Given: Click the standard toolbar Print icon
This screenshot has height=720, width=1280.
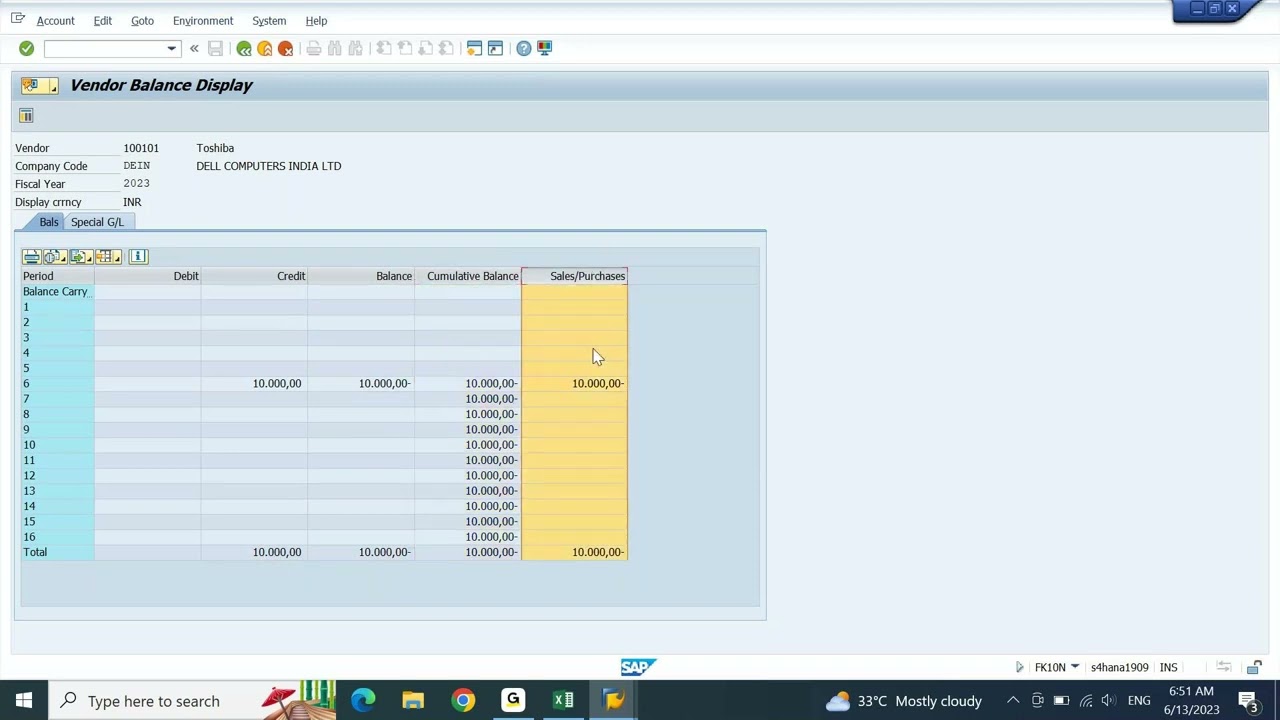Looking at the screenshot, I should pos(313,48).
